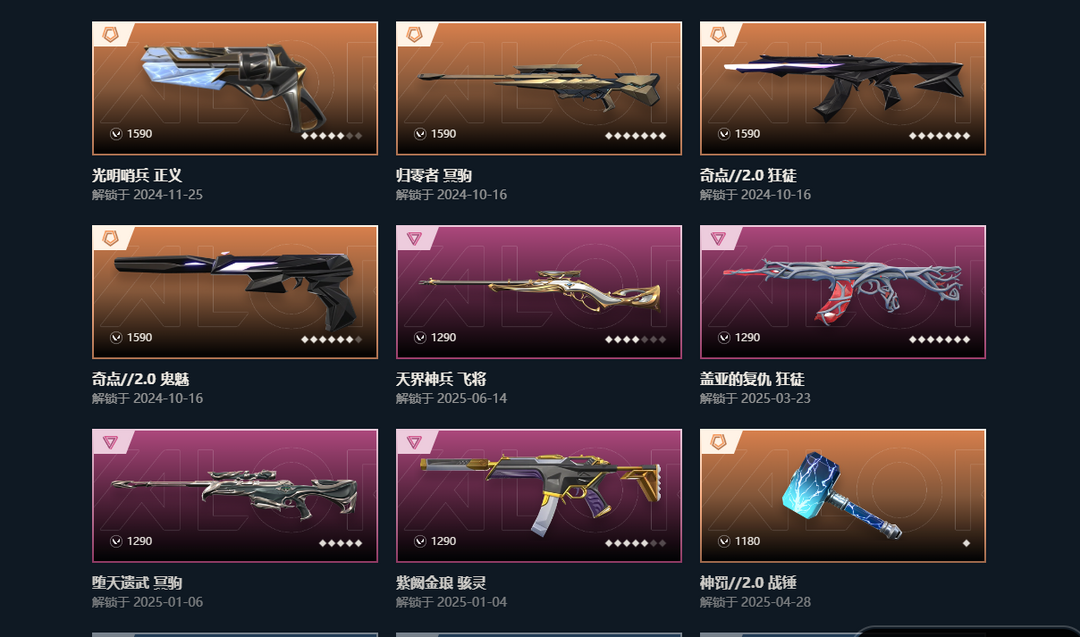The image size is (1080, 637).
Task: Open the 神罚//2.0 战锤 hammer skin
Action: 842,496
